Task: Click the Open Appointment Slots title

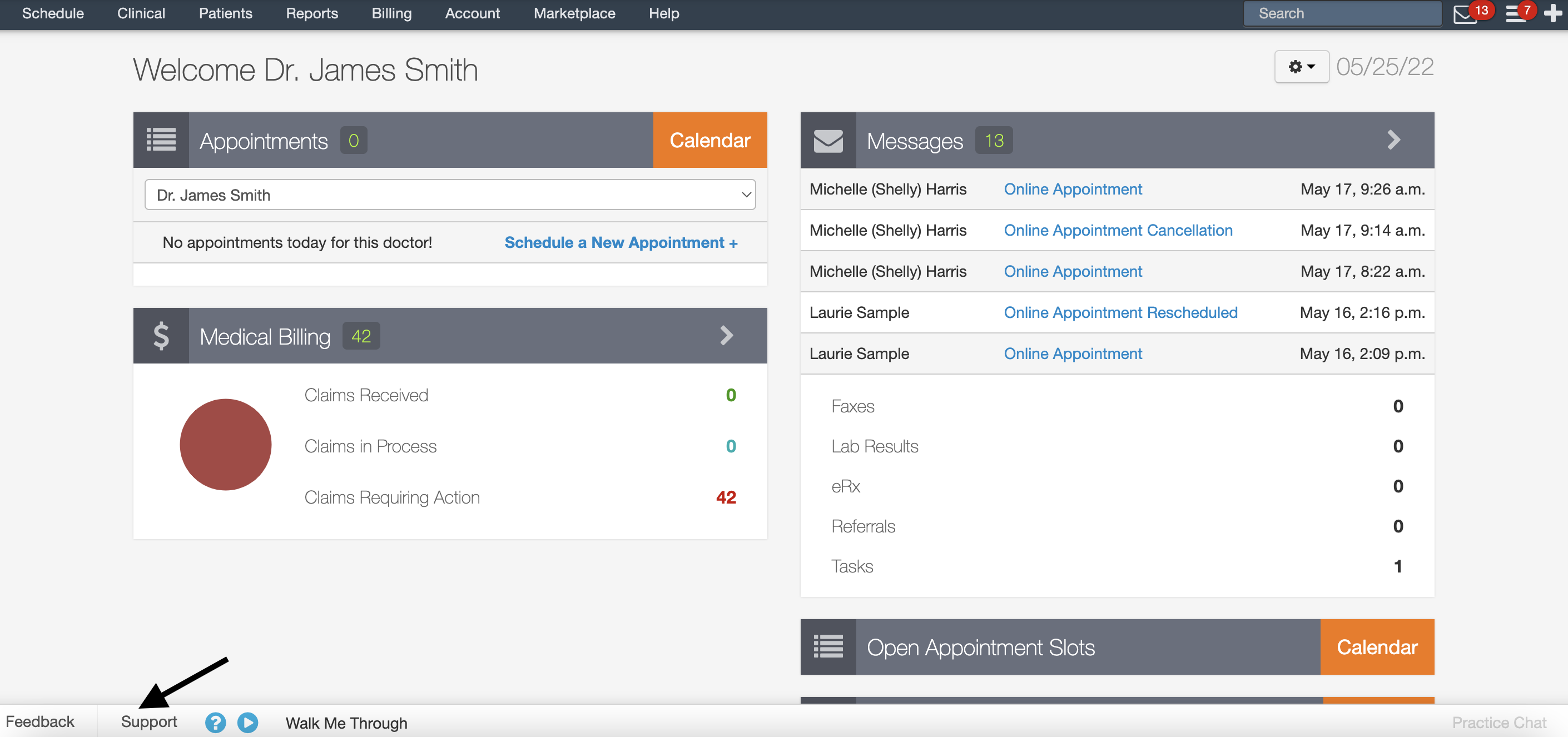Action: pyautogui.click(x=980, y=648)
